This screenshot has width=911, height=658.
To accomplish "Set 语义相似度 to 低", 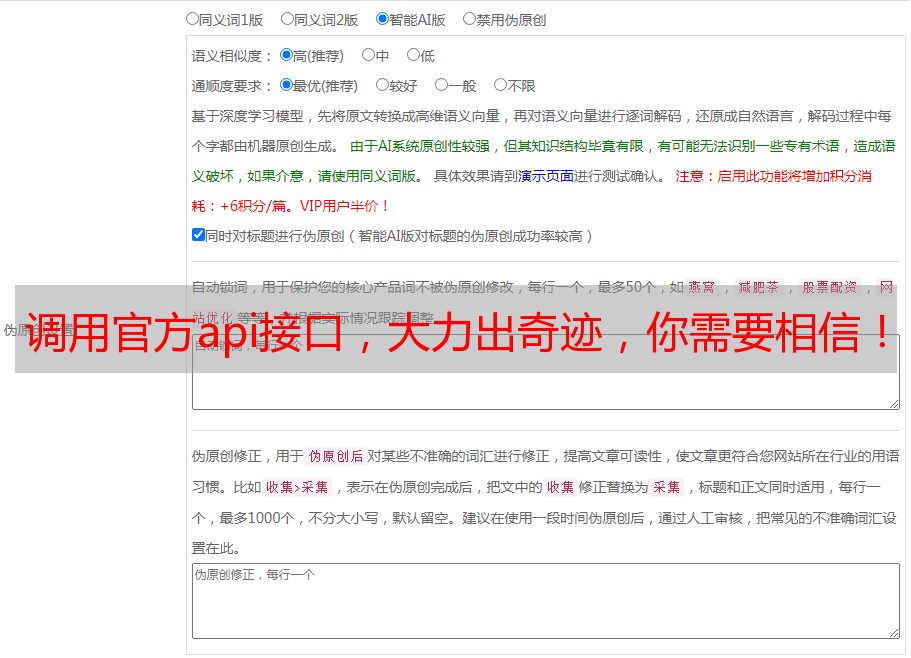I will click(413, 55).
